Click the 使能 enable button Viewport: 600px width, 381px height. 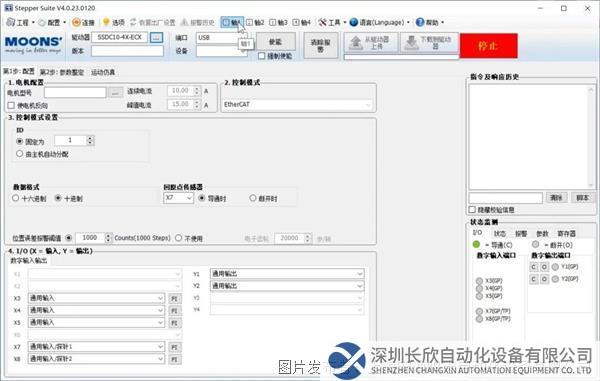click(x=276, y=42)
